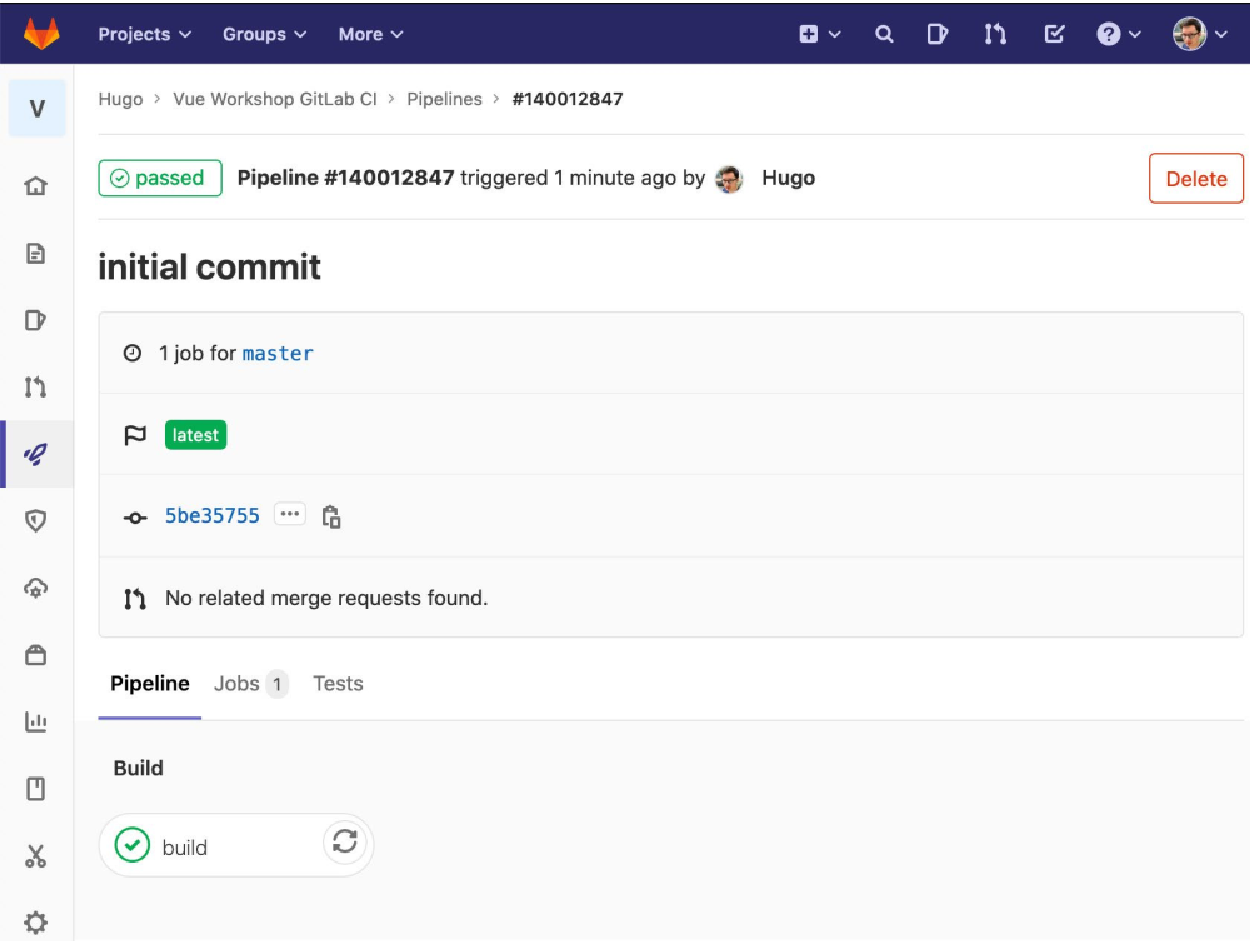The image size is (1251, 945).
Task: Open the issues icon in top bar
Action: [x=937, y=34]
